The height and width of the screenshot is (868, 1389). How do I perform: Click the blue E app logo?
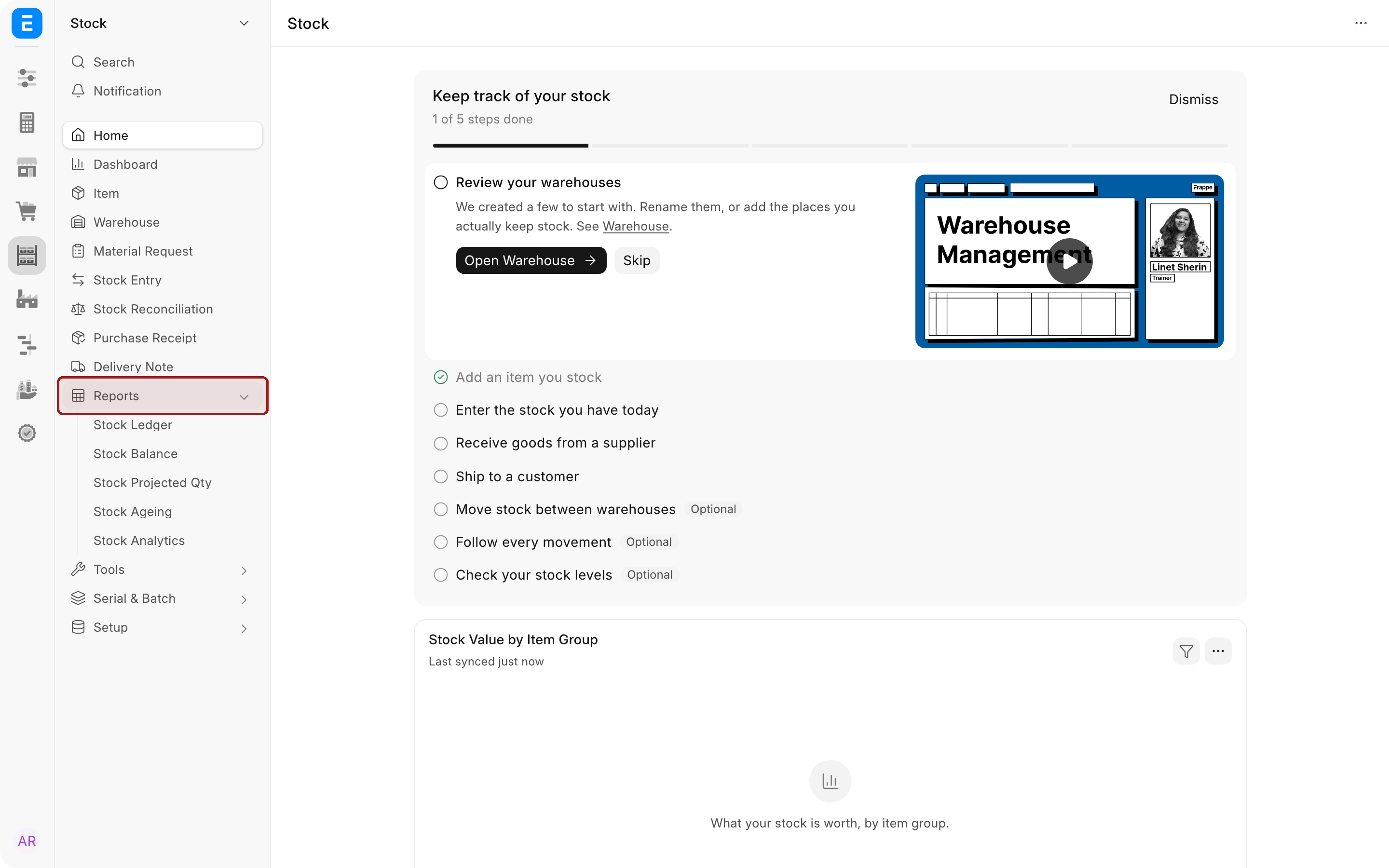pyautogui.click(x=27, y=23)
